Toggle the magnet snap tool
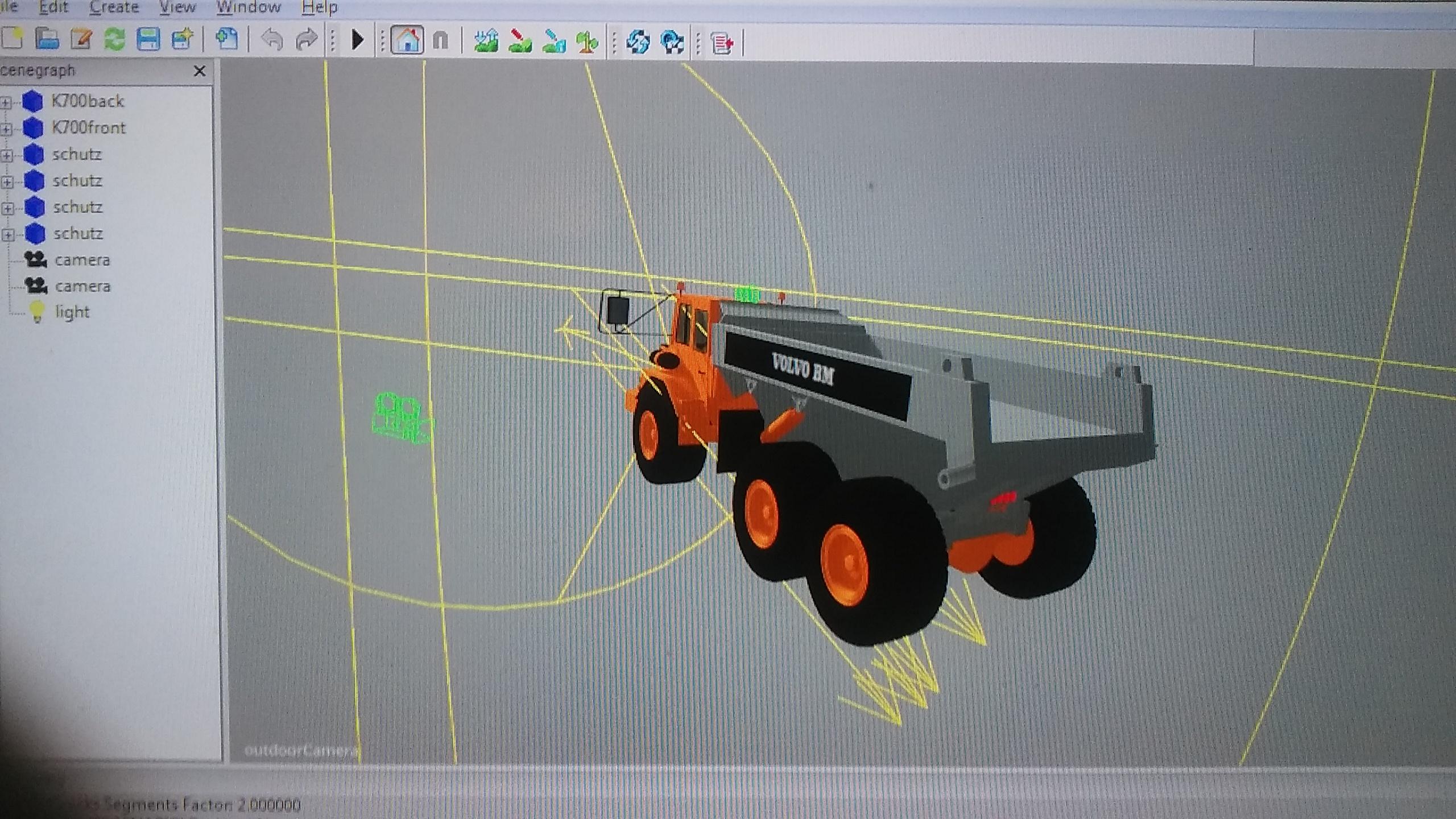1456x819 pixels. pyautogui.click(x=441, y=41)
